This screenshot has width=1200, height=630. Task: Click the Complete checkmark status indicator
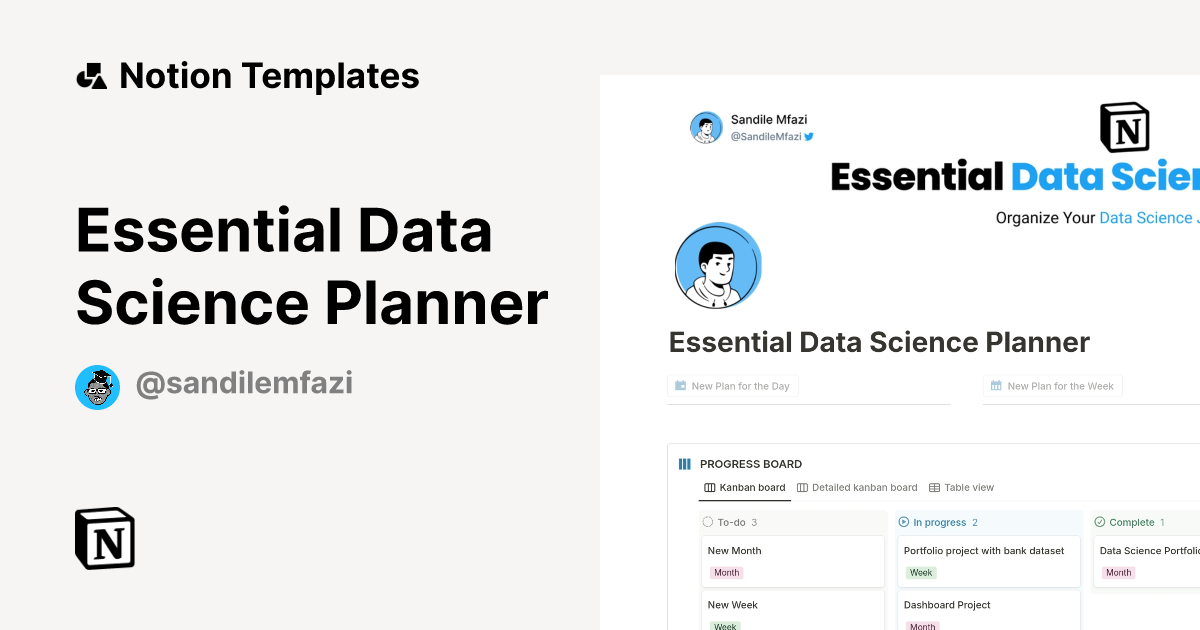pos(1100,522)
